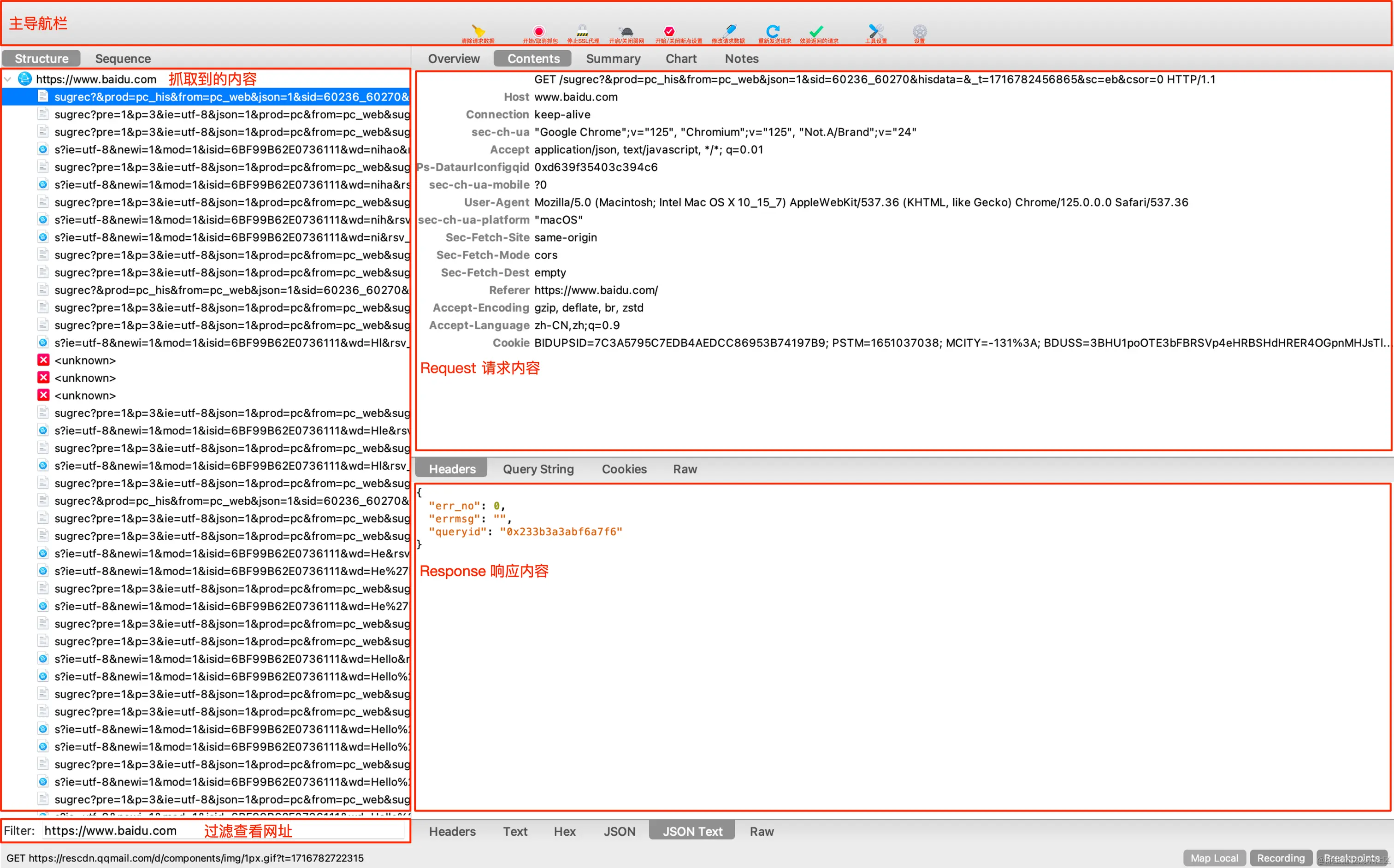
Task: Click the blue request icon on wd=Hle&rsv row
Action: pos(43,430)
